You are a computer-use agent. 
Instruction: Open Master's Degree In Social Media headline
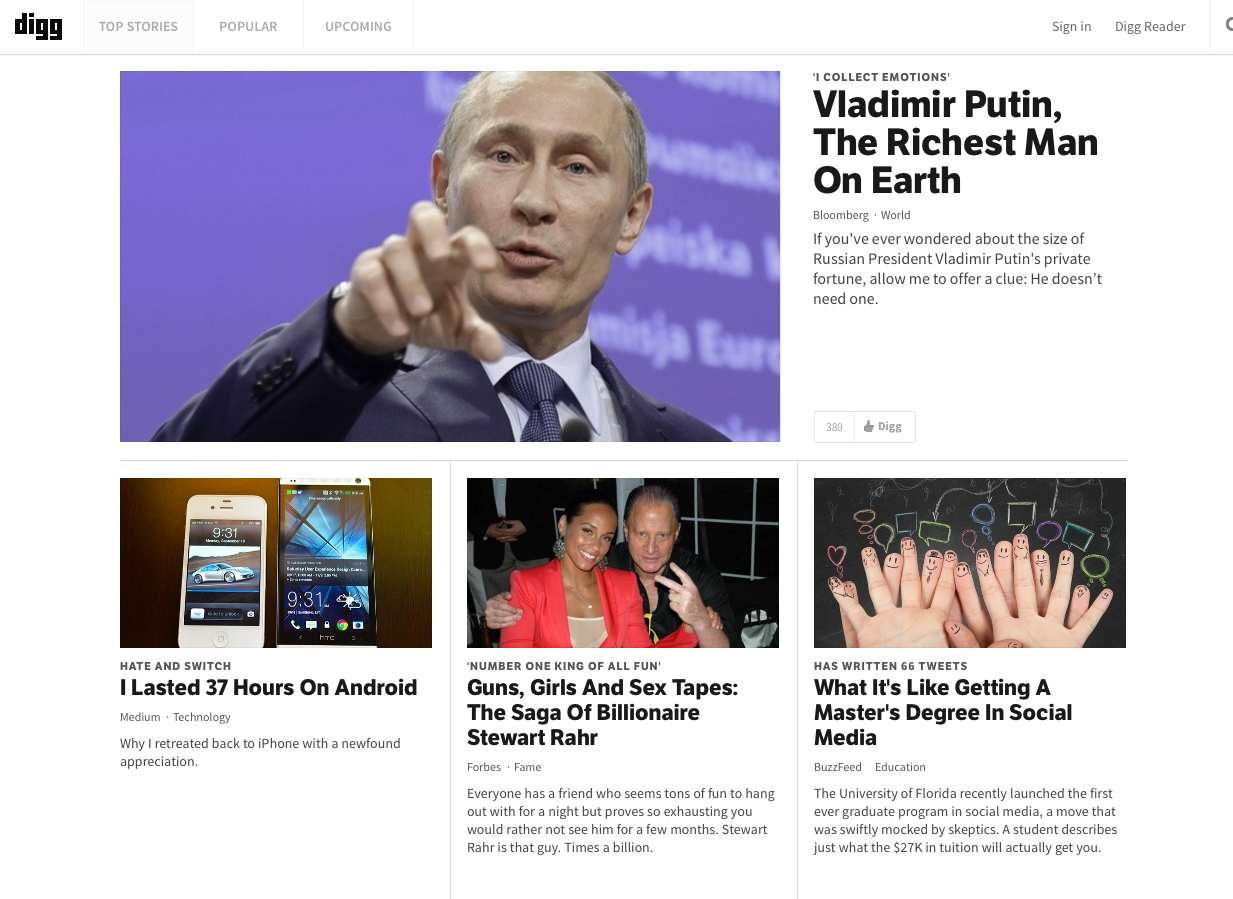[943, 713]
